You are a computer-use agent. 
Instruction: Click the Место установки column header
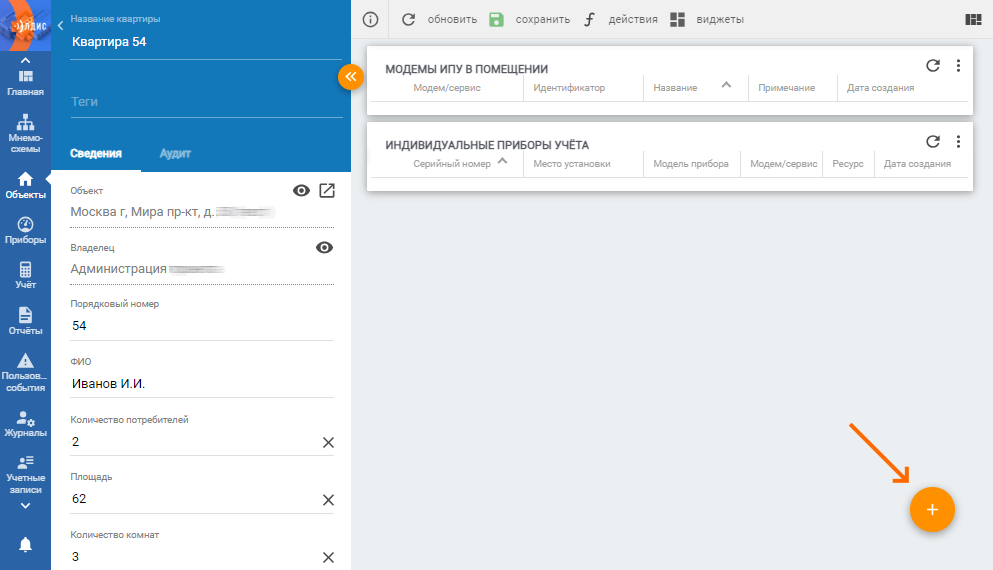[x=572, y=164]
